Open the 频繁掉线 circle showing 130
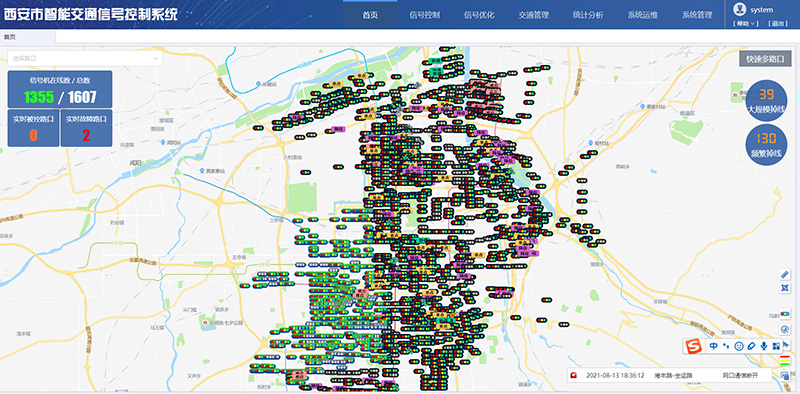800x394 pixels. 766,145
